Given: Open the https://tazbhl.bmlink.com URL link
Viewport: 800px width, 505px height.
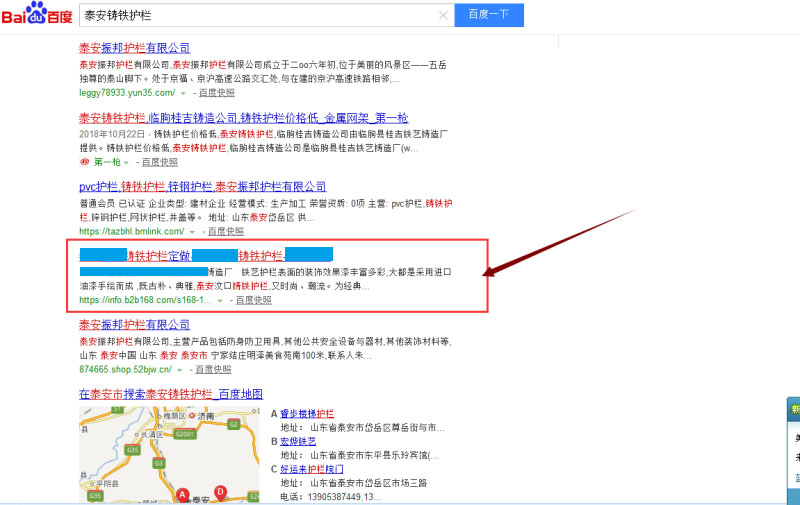Looking at the screenshot, I should 132,232.
